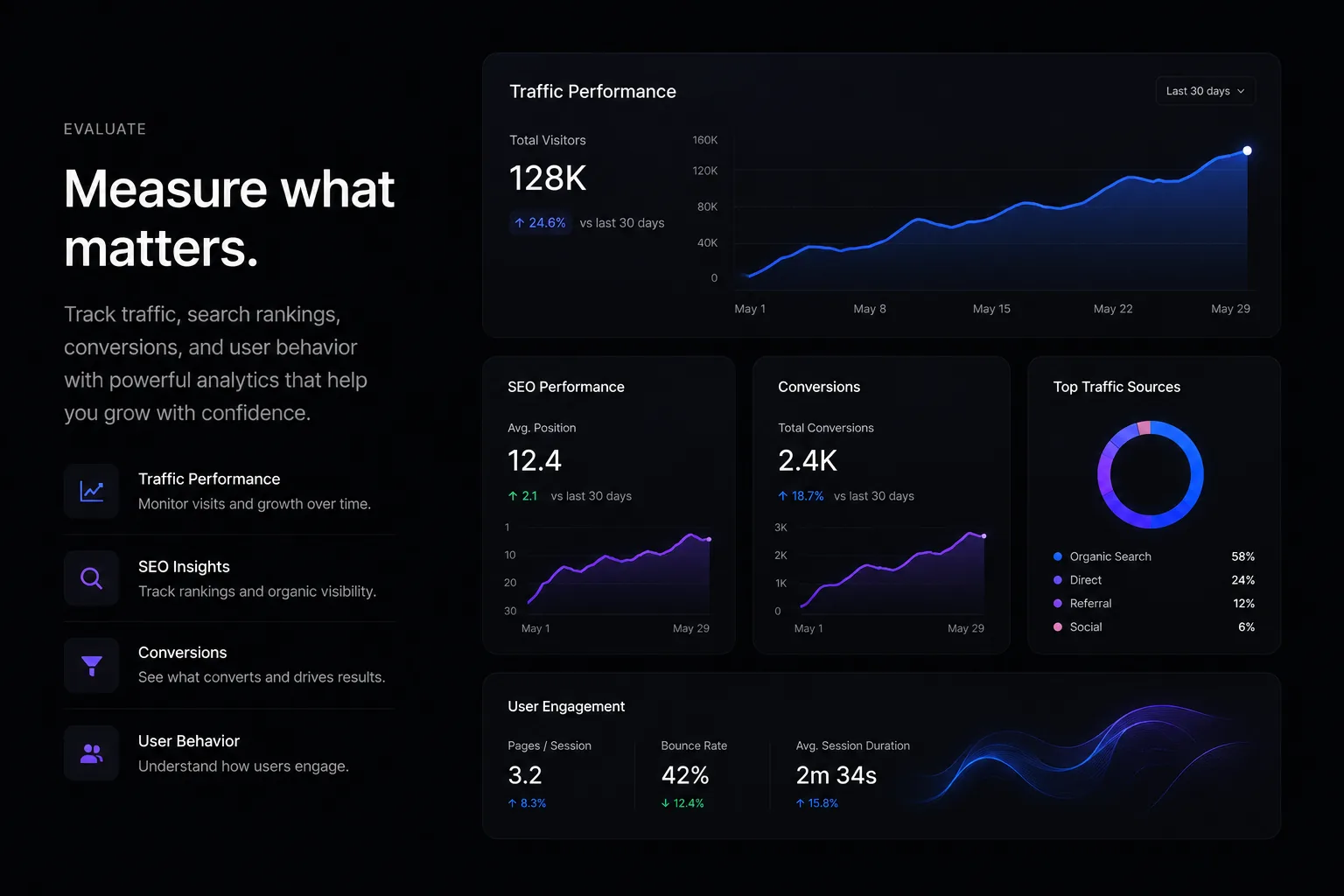Click the Conversions card title
Screen dimensions: 1344x896
click(x=819, y=387)
